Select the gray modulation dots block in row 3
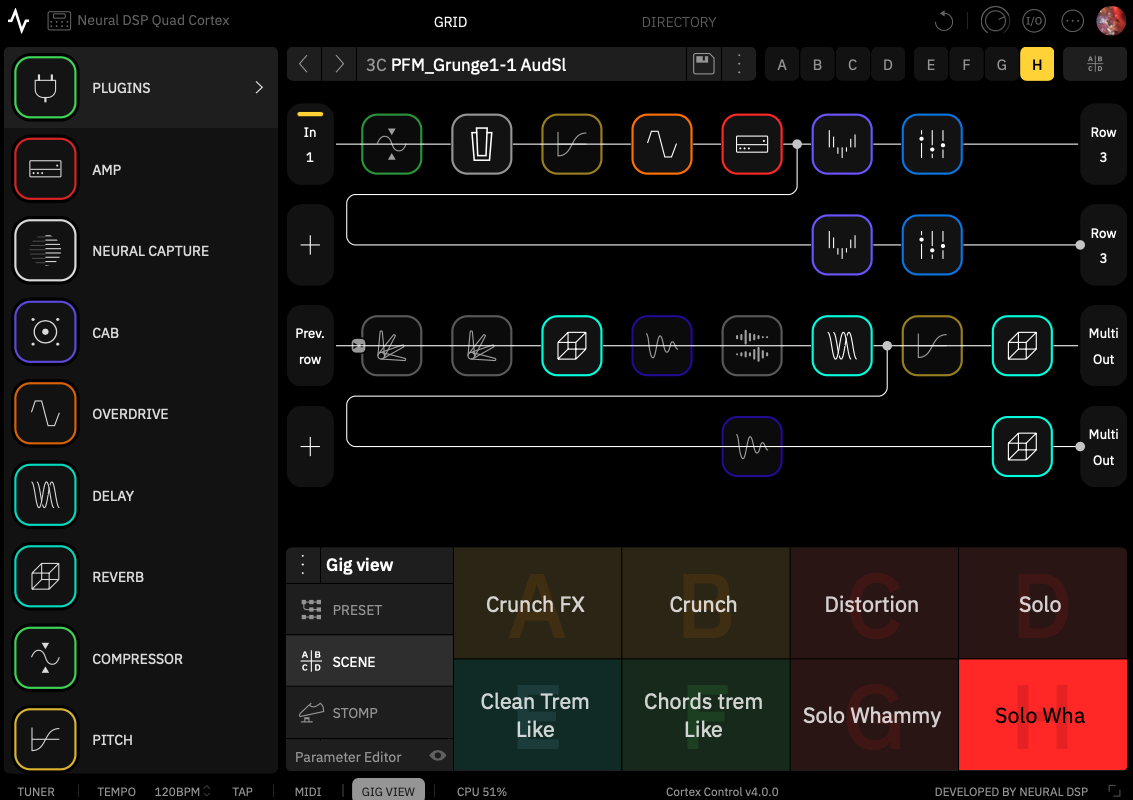Image resolution: width=1133 pixels, height=800 pixels. [x=752, y=345]
